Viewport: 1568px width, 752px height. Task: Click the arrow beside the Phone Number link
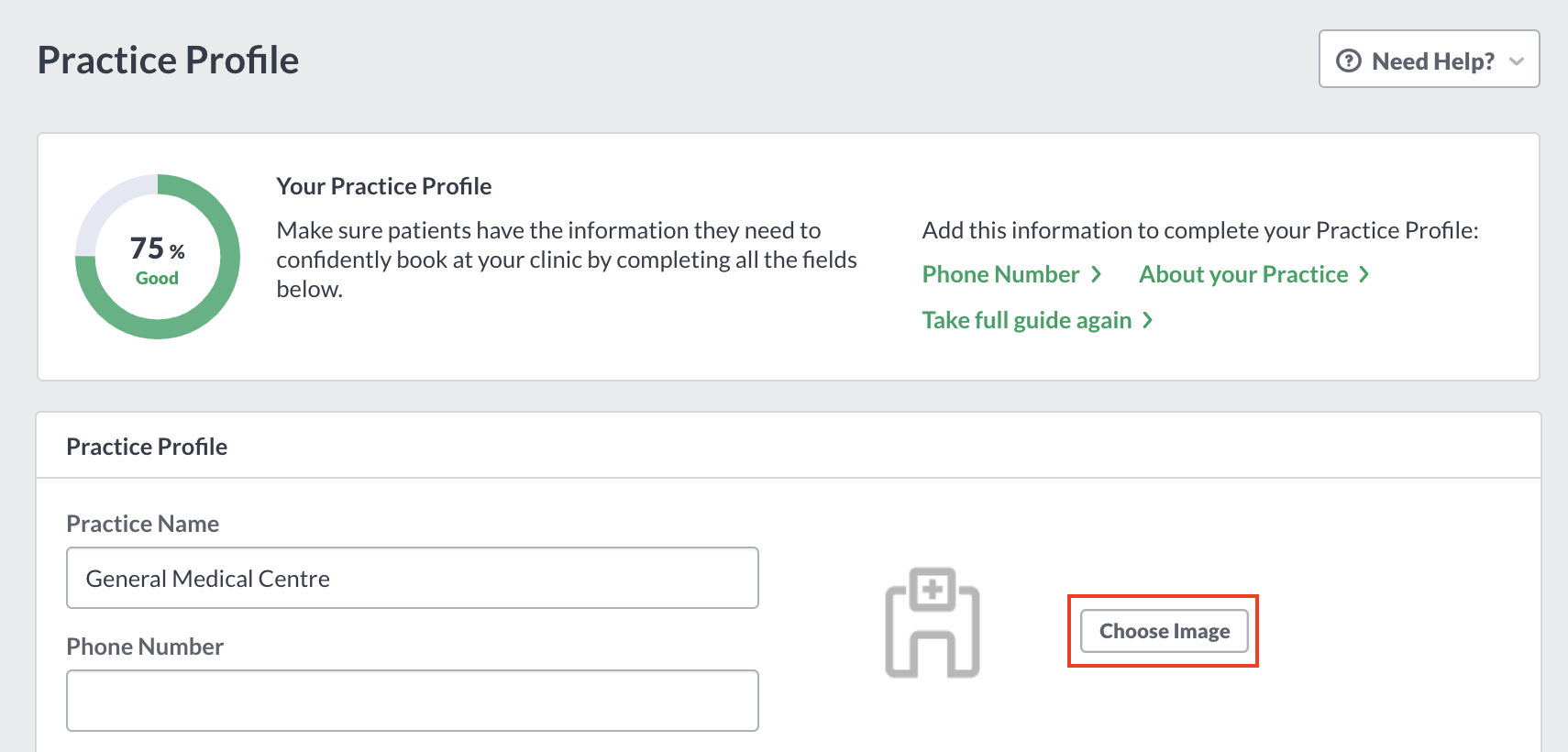click(x=1096, y=274)
